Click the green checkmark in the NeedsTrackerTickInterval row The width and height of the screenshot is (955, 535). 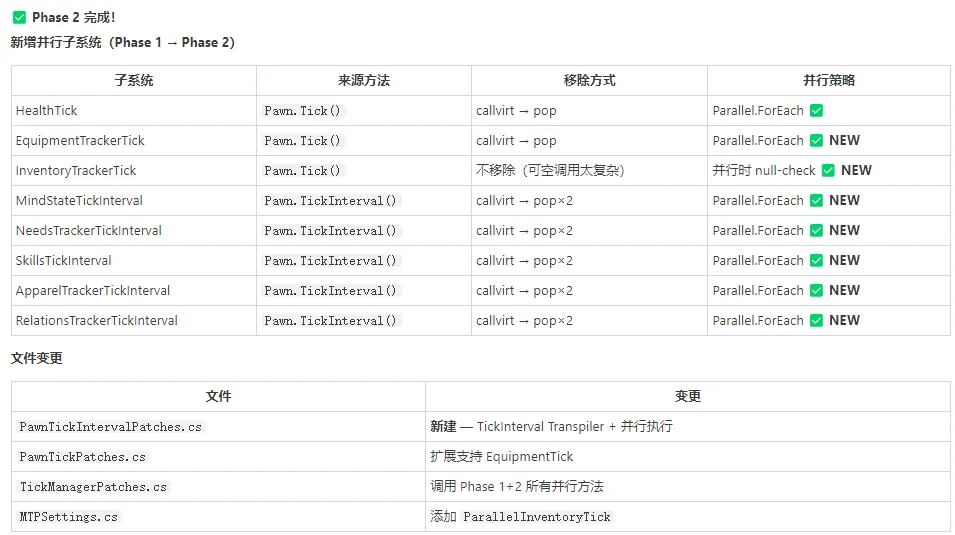[x=817, y=231]
